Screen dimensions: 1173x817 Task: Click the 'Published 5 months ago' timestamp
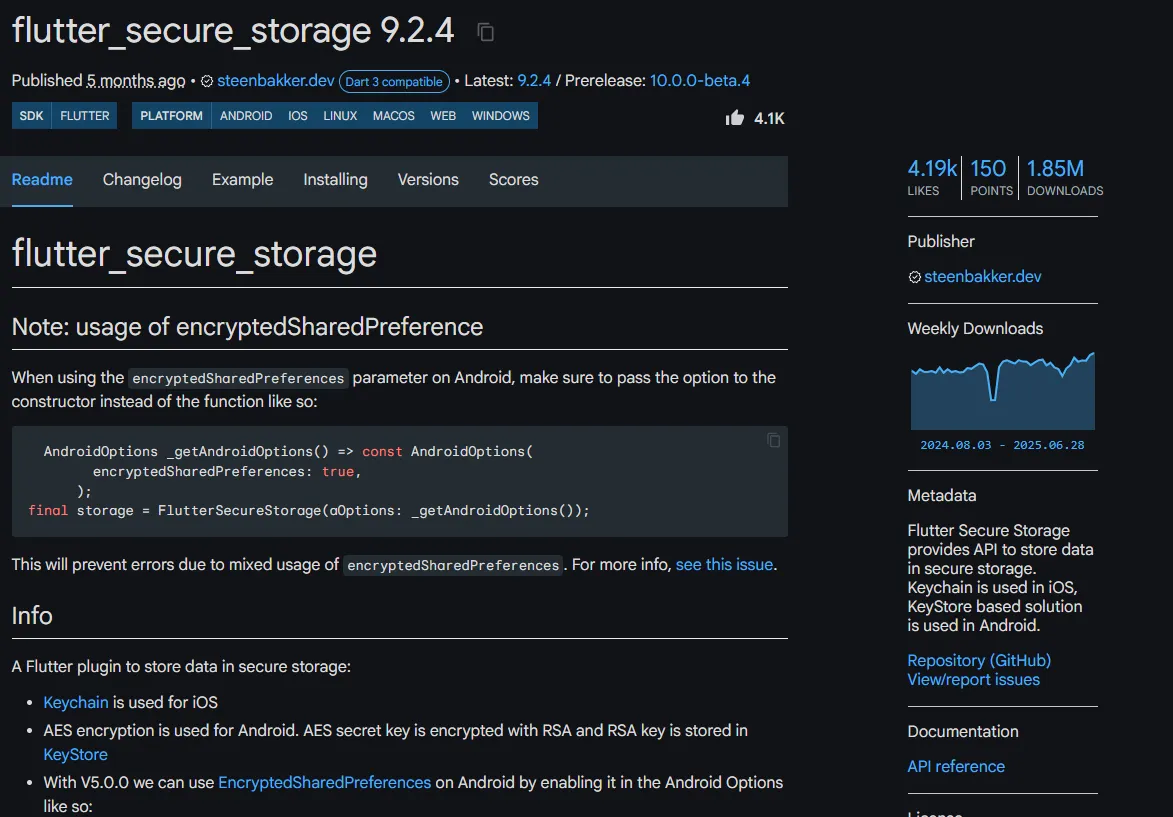tap(99, 81)
